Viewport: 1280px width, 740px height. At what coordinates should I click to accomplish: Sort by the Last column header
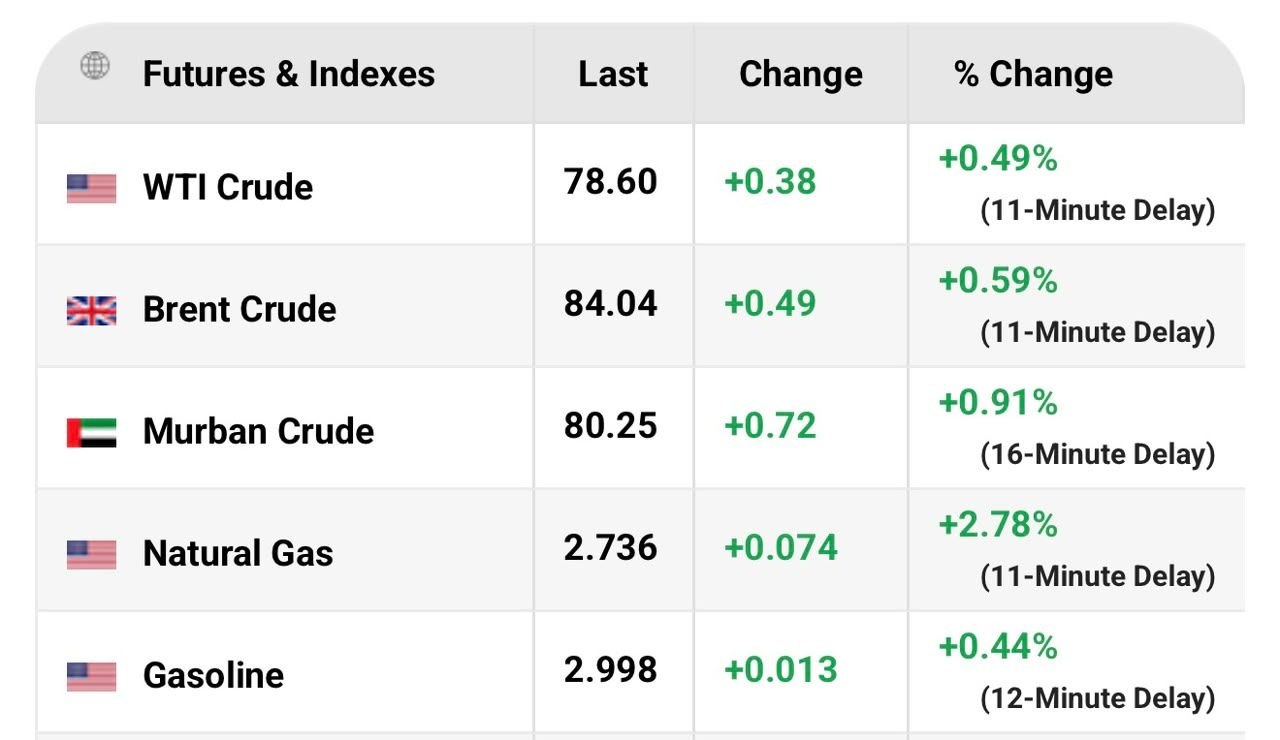tap(613, 74)
